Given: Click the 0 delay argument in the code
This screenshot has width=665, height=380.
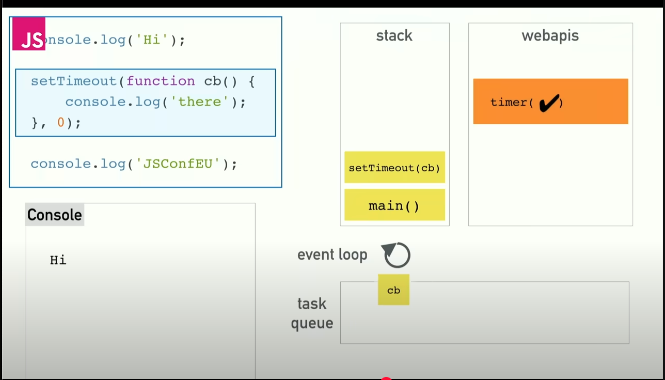Looking at the screenshot, I should (61, 123).
